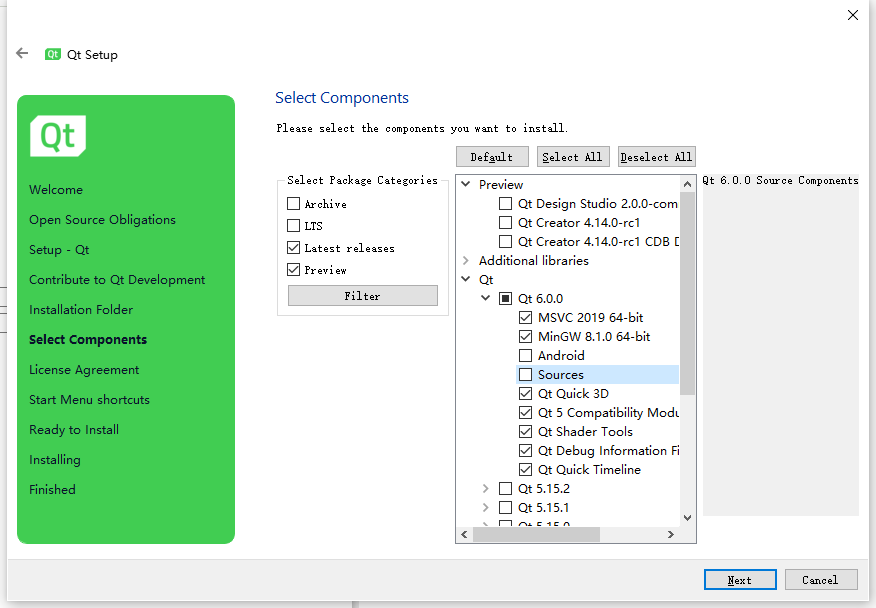Uncheck the Latest releases category
This screenshot has height=608, width=876.
pyautogui.click(x=293, y=248)
